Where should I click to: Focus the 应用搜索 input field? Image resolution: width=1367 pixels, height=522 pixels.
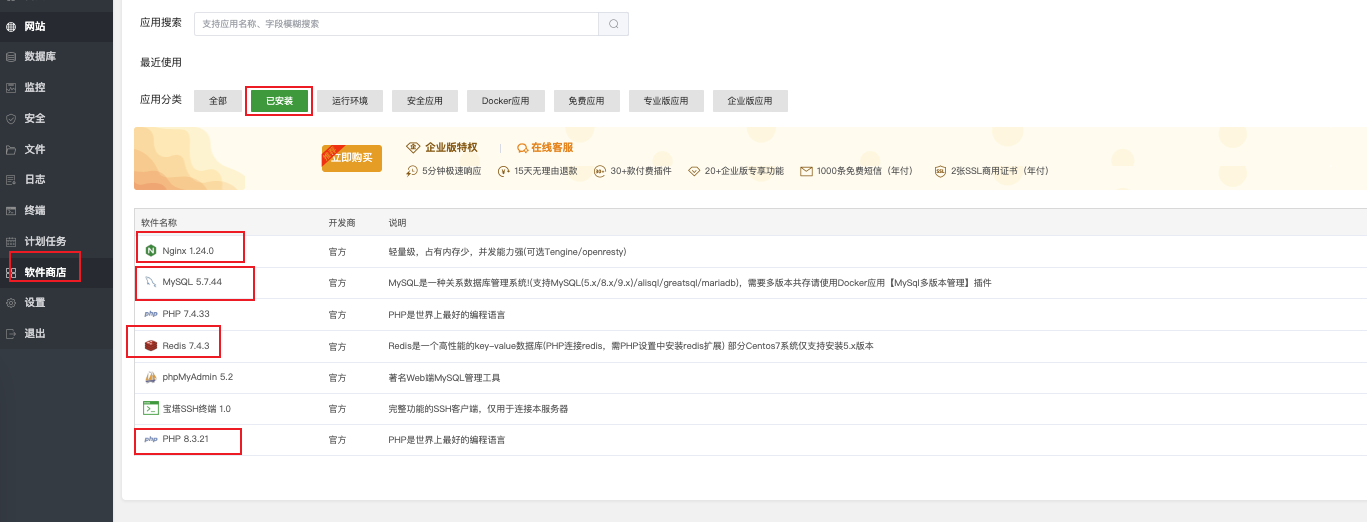pyautogui.click(x=396, y=24)
